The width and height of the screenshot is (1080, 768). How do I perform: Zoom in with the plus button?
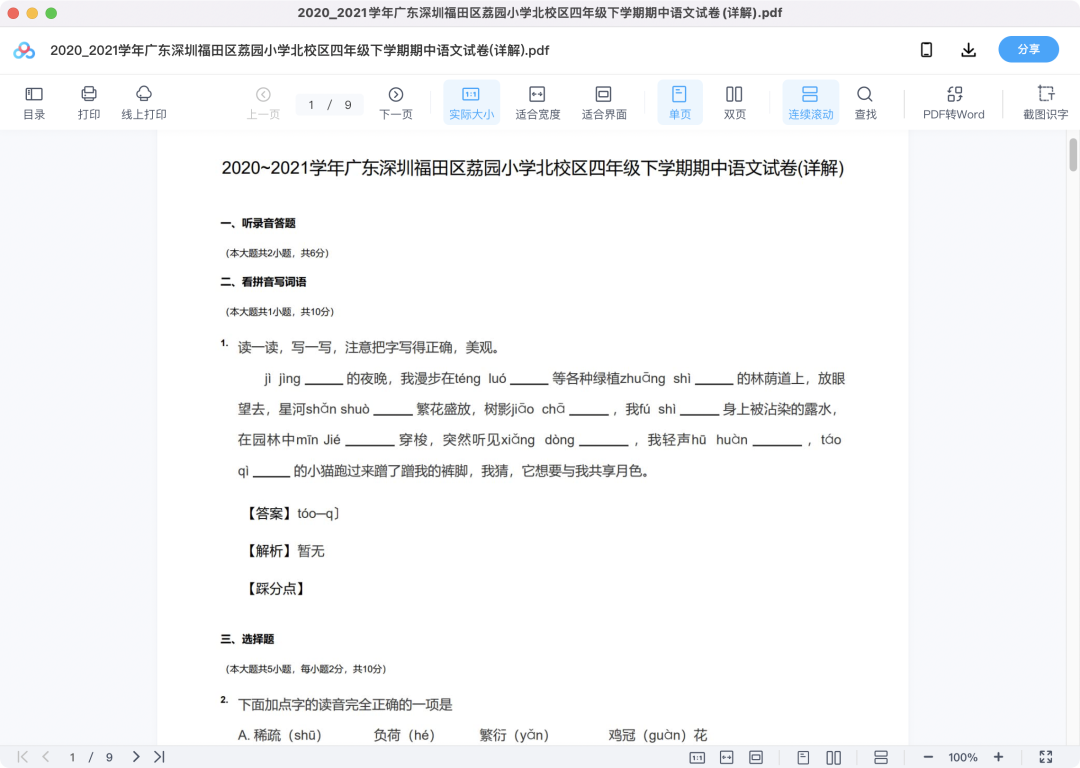pos(998,758)
